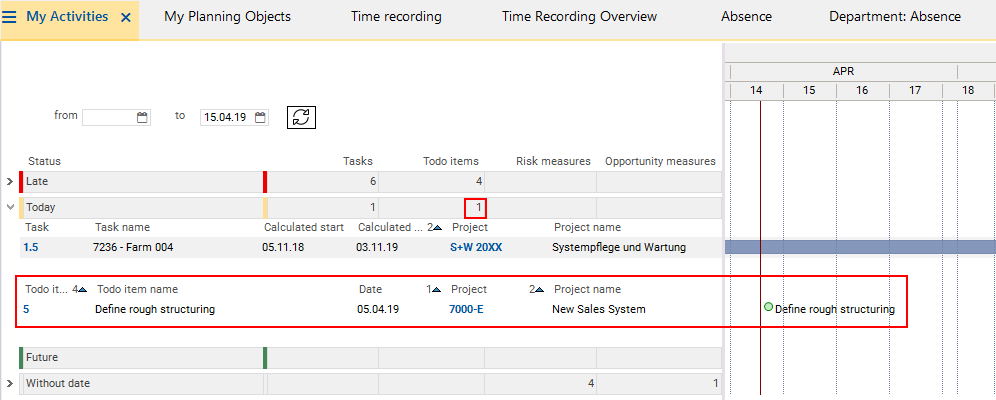Click Without date risk measures count 4
This screenshot has width=996, height=400.
591,383
